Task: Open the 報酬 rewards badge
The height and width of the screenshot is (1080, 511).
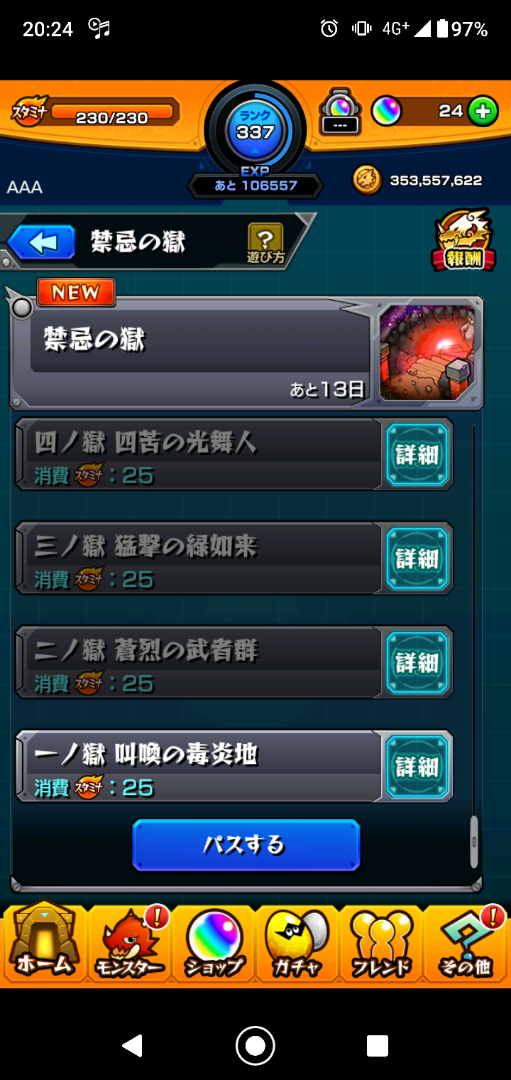Action: [x=463, y=240]
